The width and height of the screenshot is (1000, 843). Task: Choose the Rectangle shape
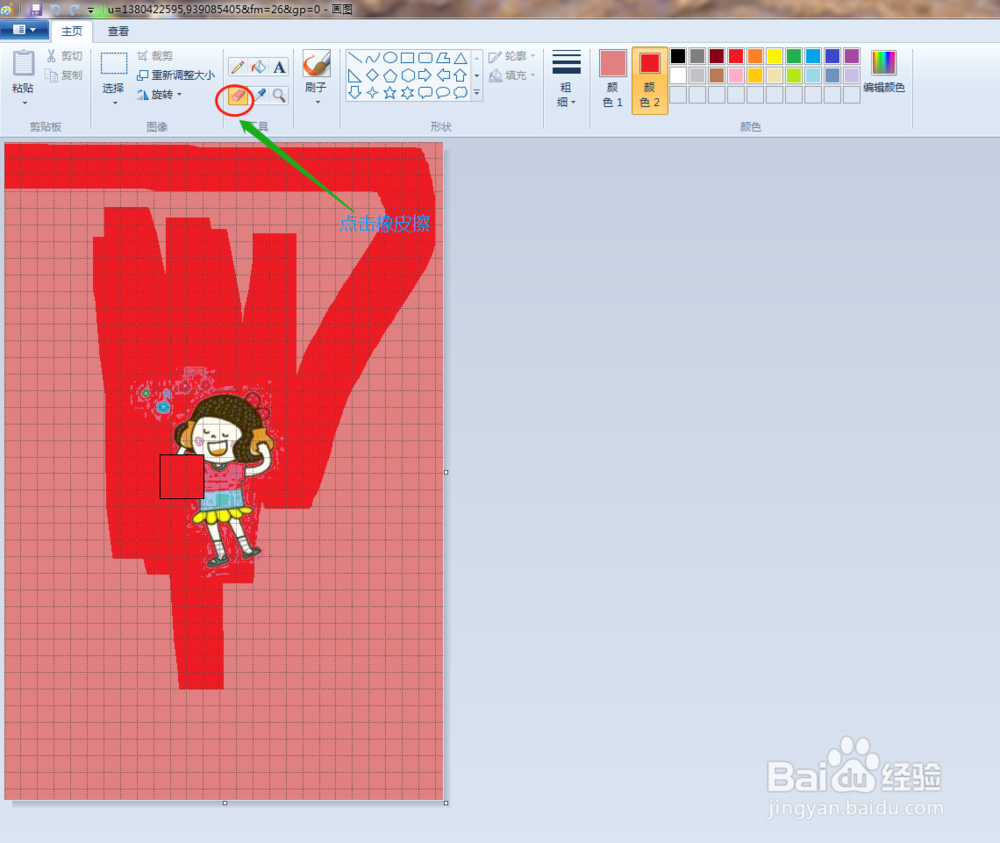point(408,58)
